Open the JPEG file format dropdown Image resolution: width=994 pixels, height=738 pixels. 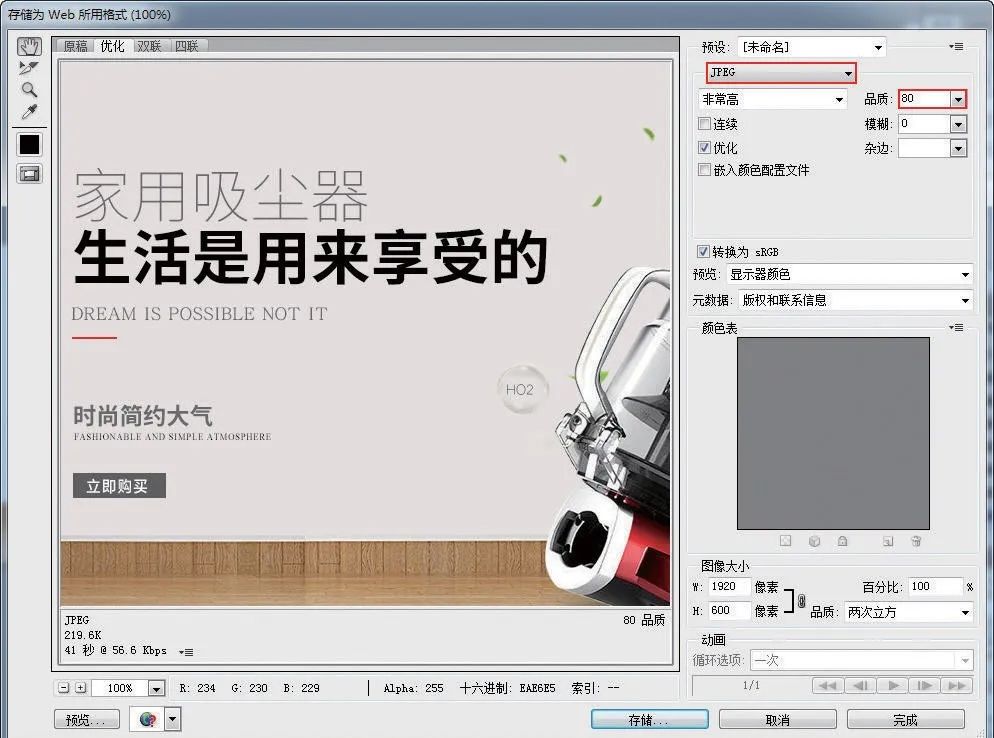(x=781, y=72)
